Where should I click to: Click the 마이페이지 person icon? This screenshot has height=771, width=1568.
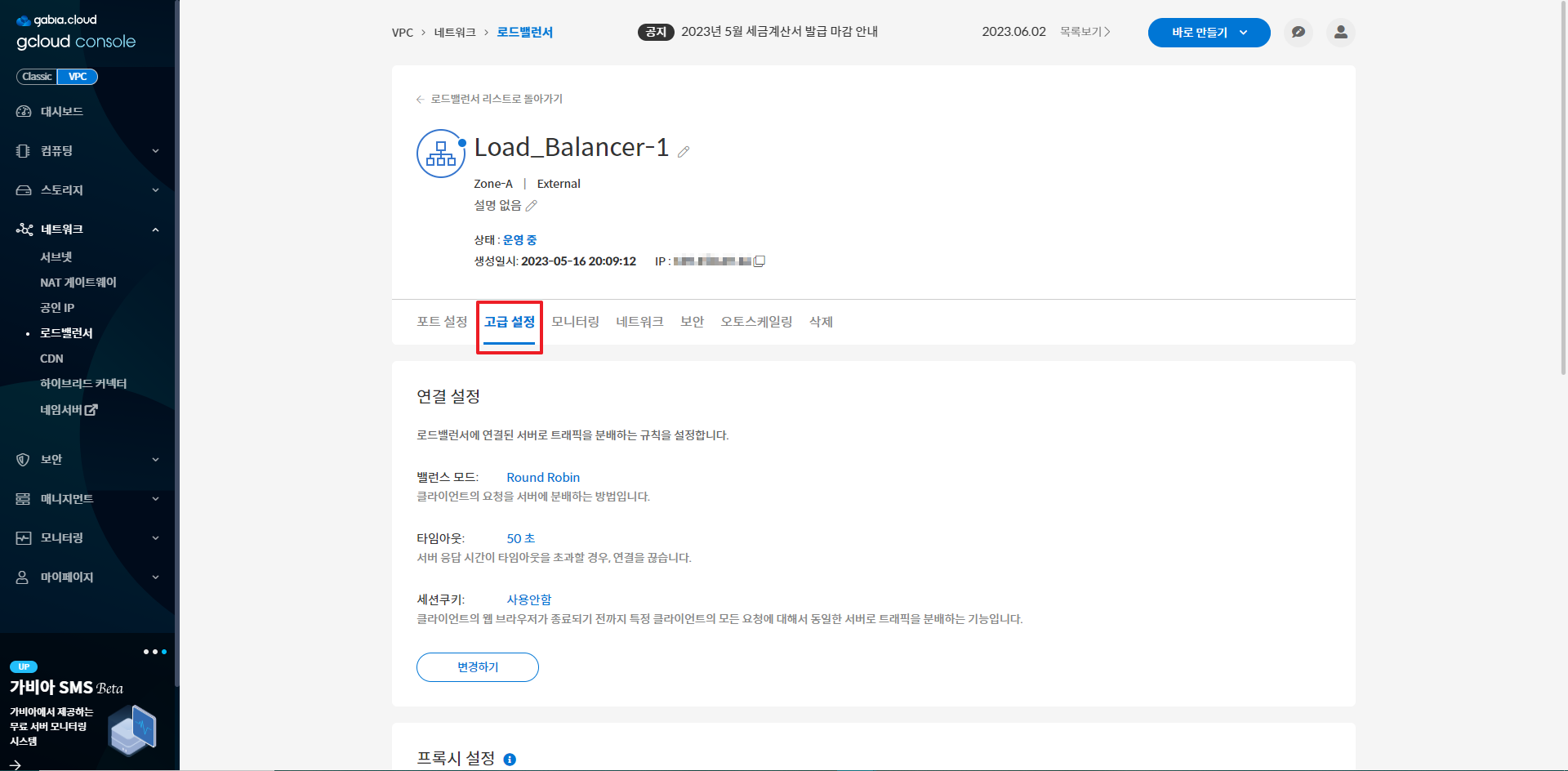point(23,577)
